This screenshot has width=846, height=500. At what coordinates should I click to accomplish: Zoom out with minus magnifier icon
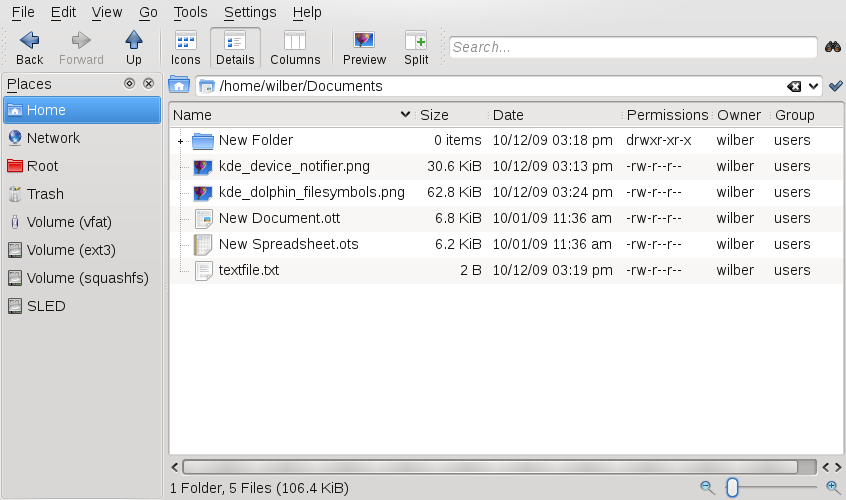(707, 488)
